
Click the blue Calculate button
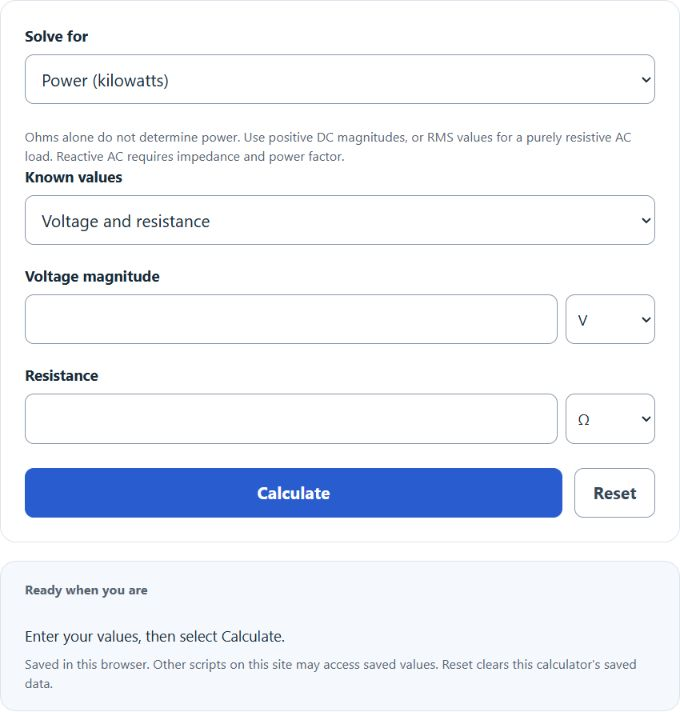click(x=293, y=493)
